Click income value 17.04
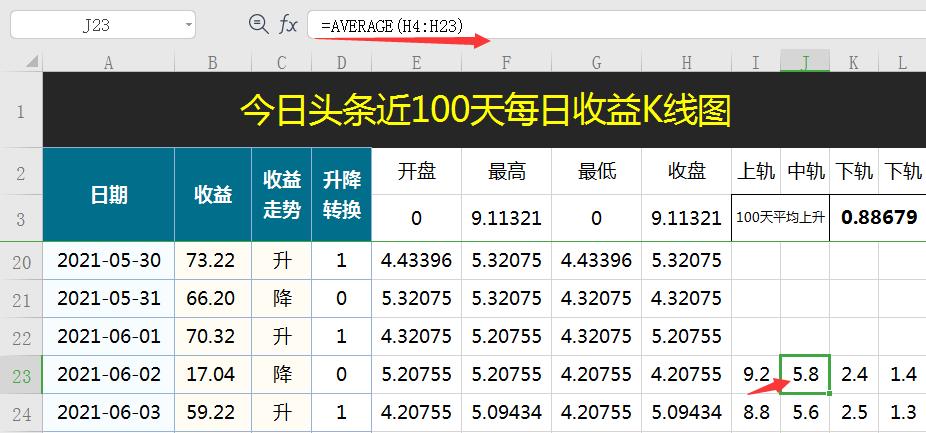926x433 pixels. point(213,375)
